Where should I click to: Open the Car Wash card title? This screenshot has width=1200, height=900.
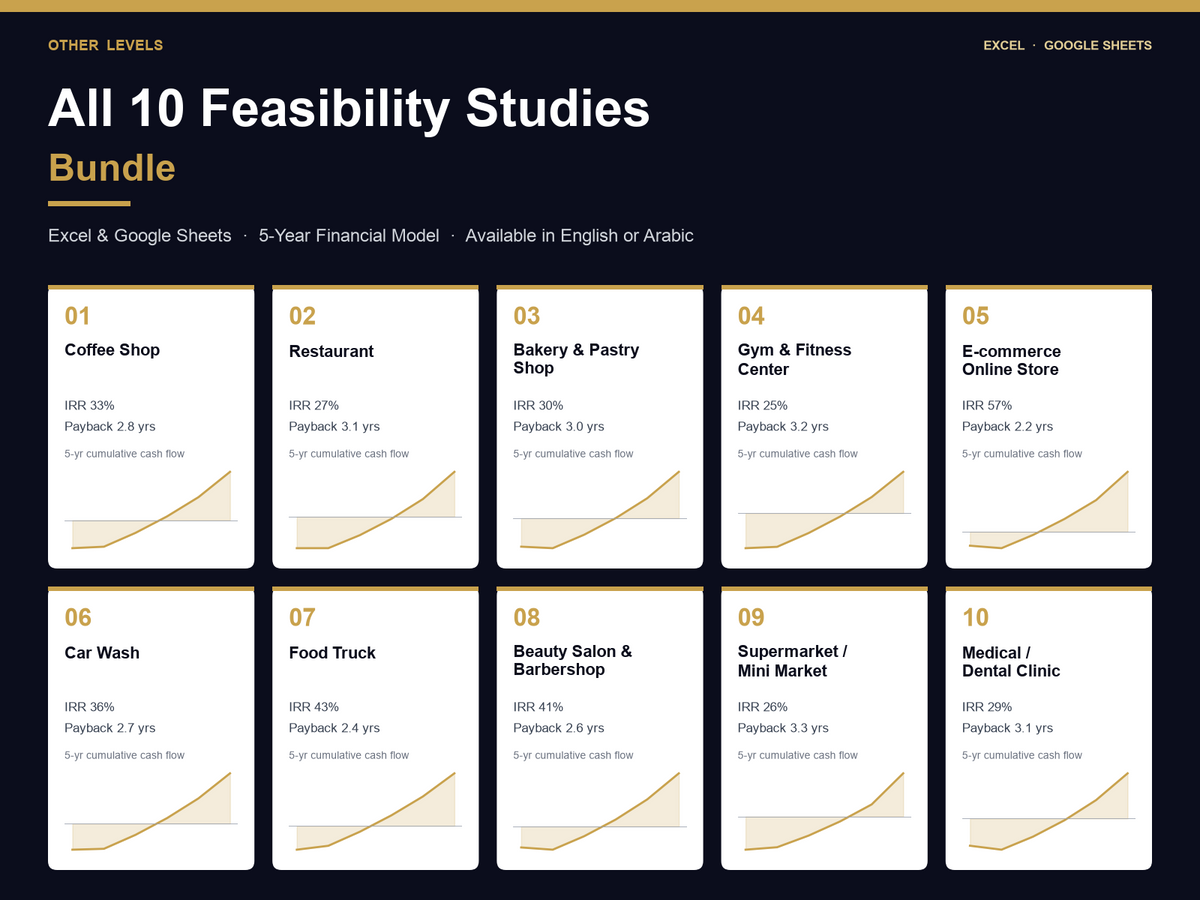[x=102, y=653]
